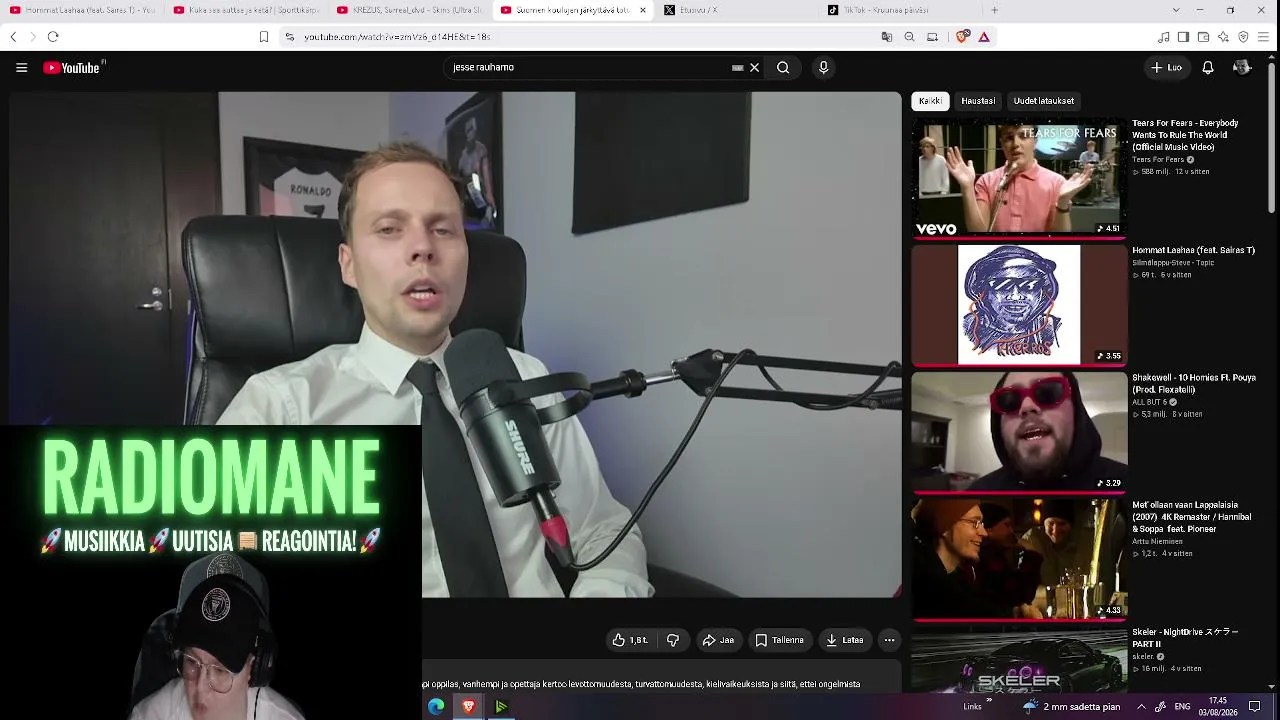Open the green play app in taskbar
The width and height of the screenshot is (1280, 720).
(501, 707)
